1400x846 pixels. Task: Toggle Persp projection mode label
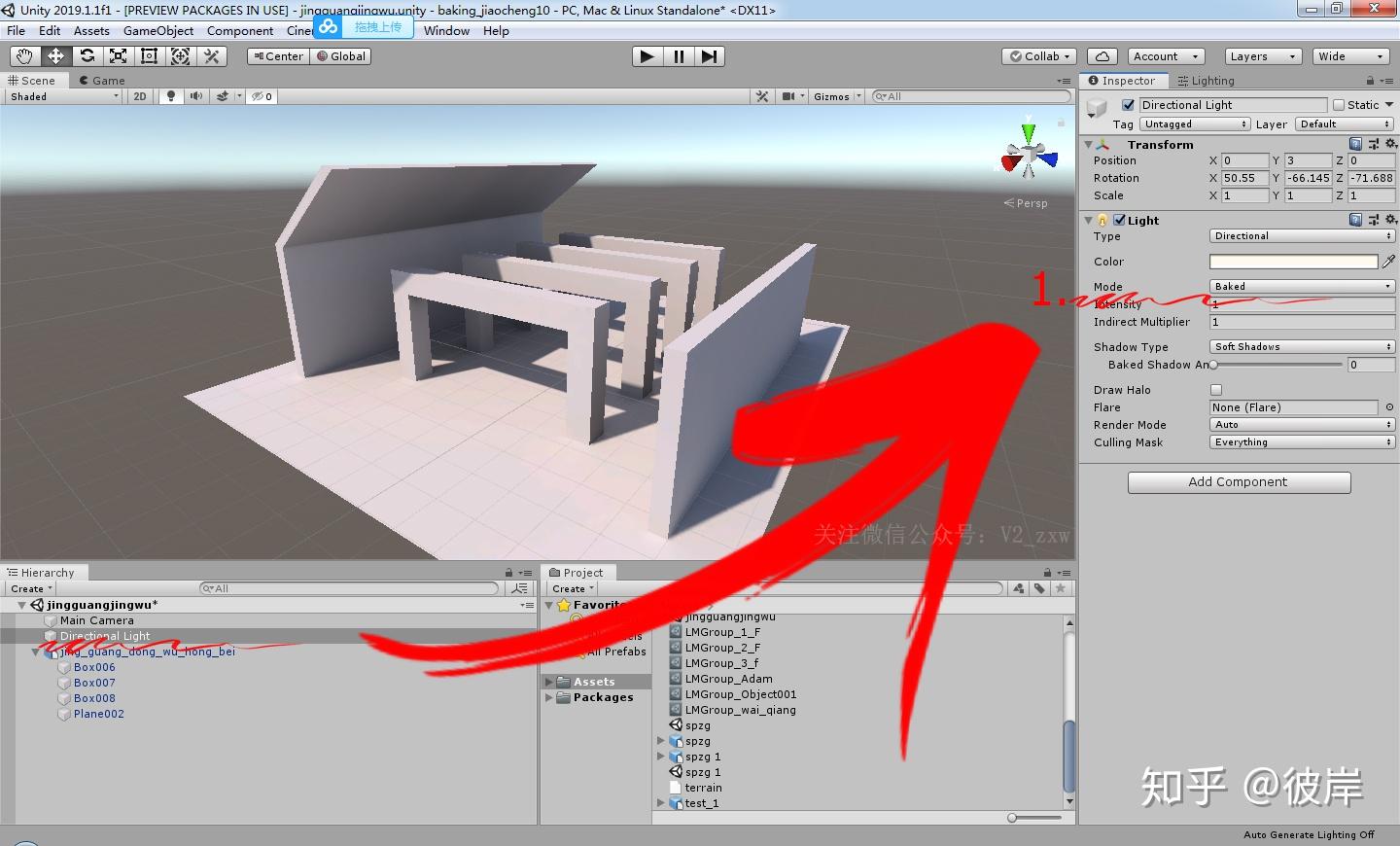point(1026,203)
